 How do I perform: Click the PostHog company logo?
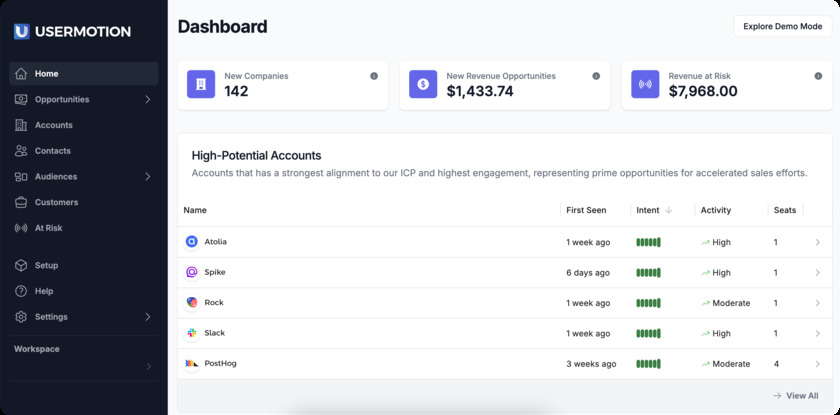(x=192, y=363)
